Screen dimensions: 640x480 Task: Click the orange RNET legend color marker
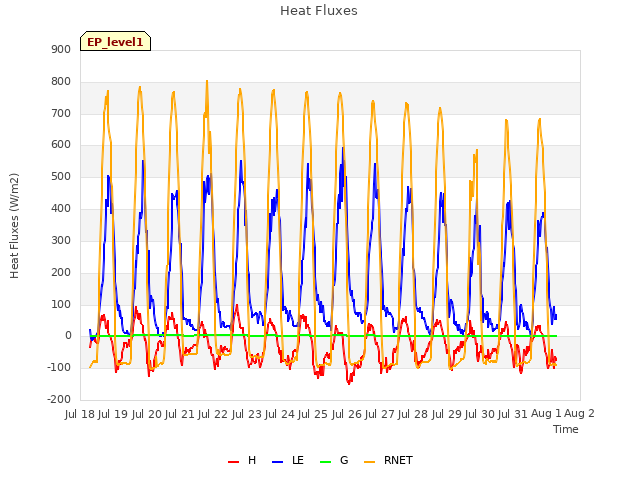tap(369, 462)
